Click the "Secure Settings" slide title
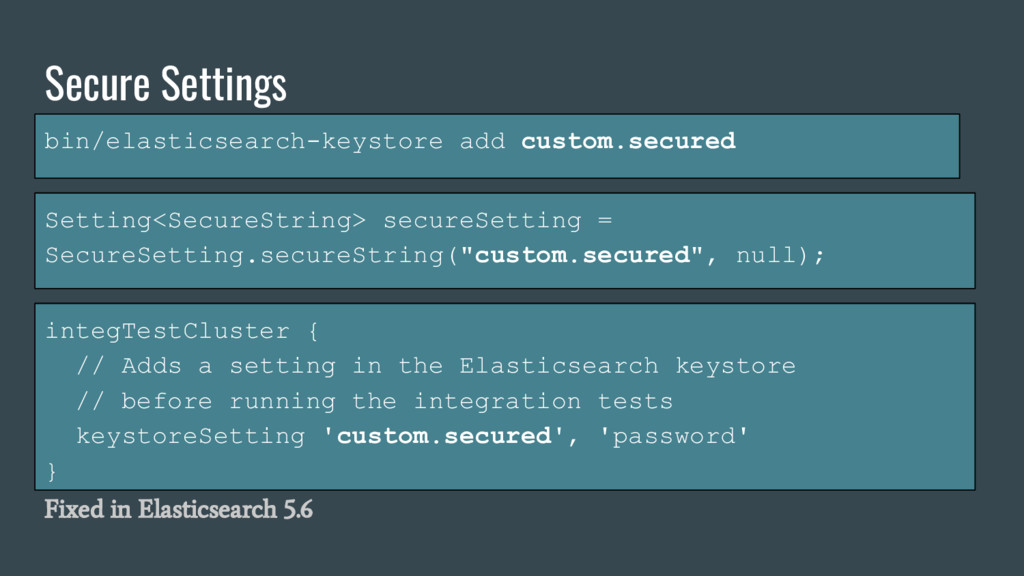The width and height of the screenshot is (1024, 576). point(166,83)
